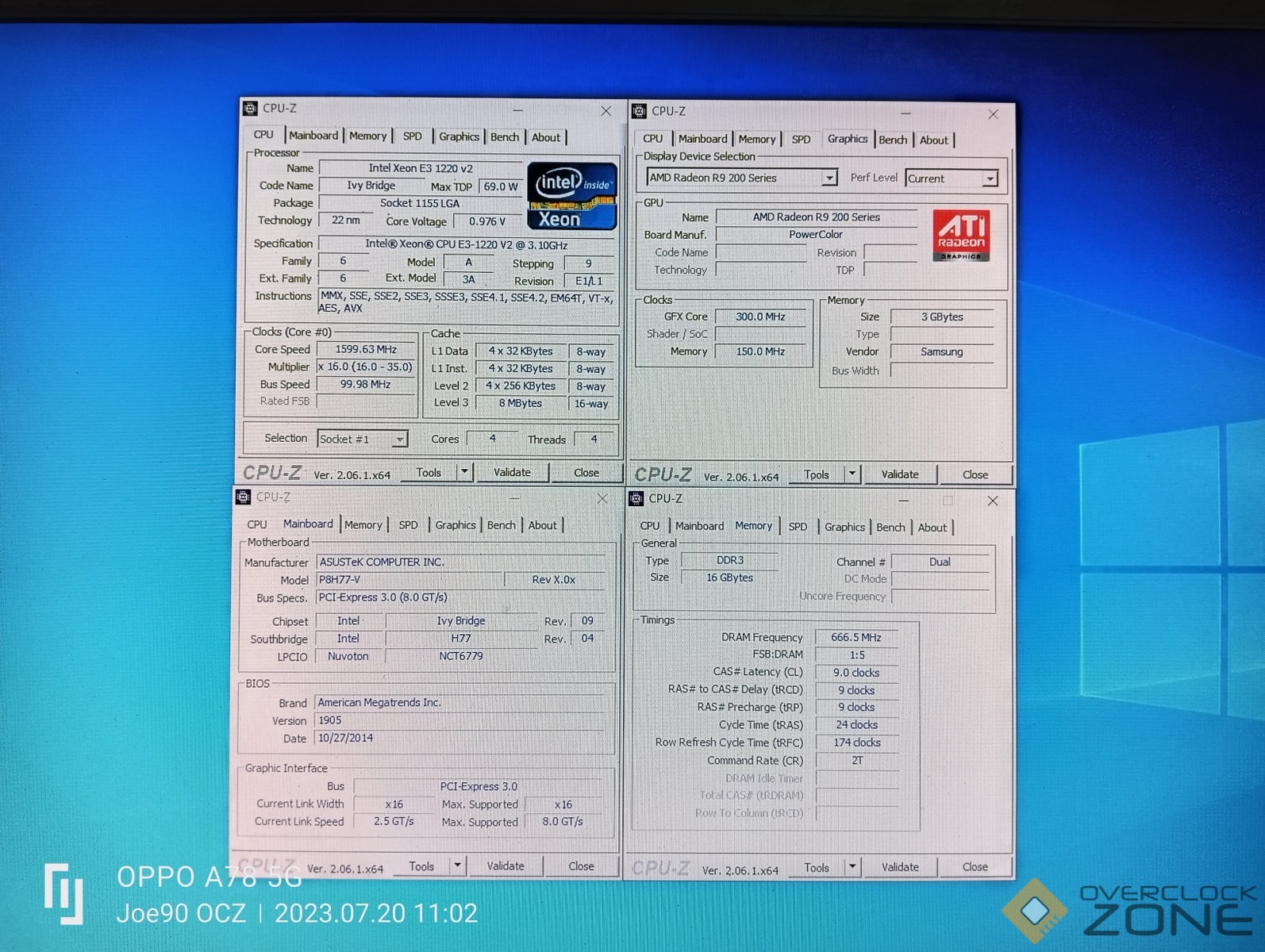The width and height of the screenshot is (1265, 952).
Task: Click the '2T' Command Rate value
Action: pyautogui.click(x=856, y=760)
